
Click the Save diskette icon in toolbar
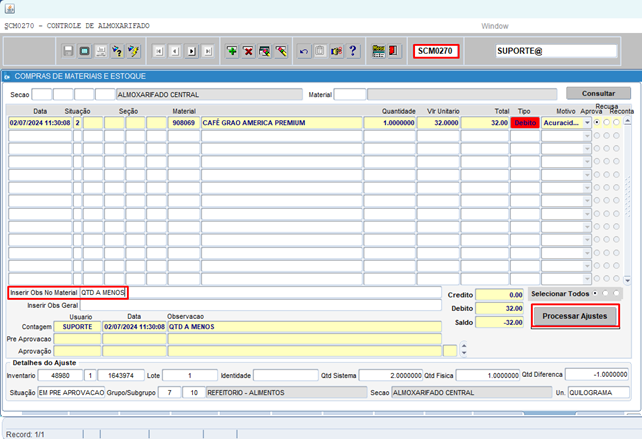pyautogui.click(x=68, y=51)
